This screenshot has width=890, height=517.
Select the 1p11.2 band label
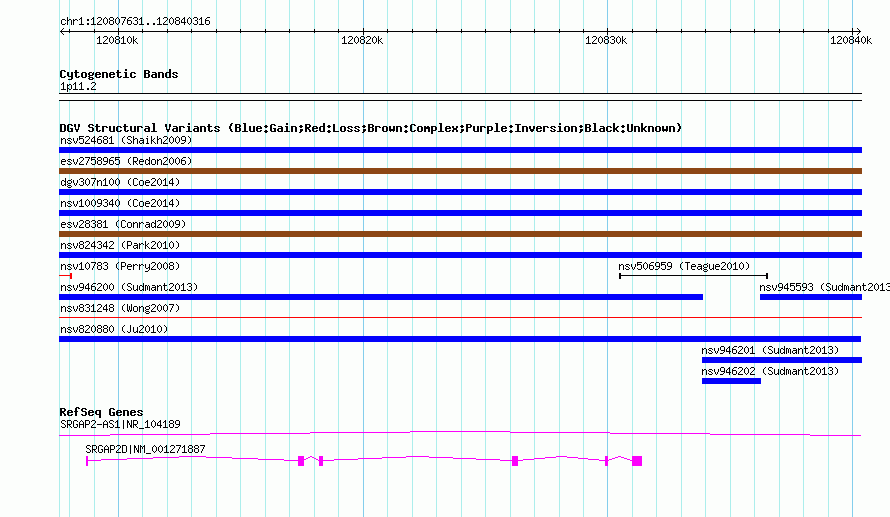coord(78,86)
